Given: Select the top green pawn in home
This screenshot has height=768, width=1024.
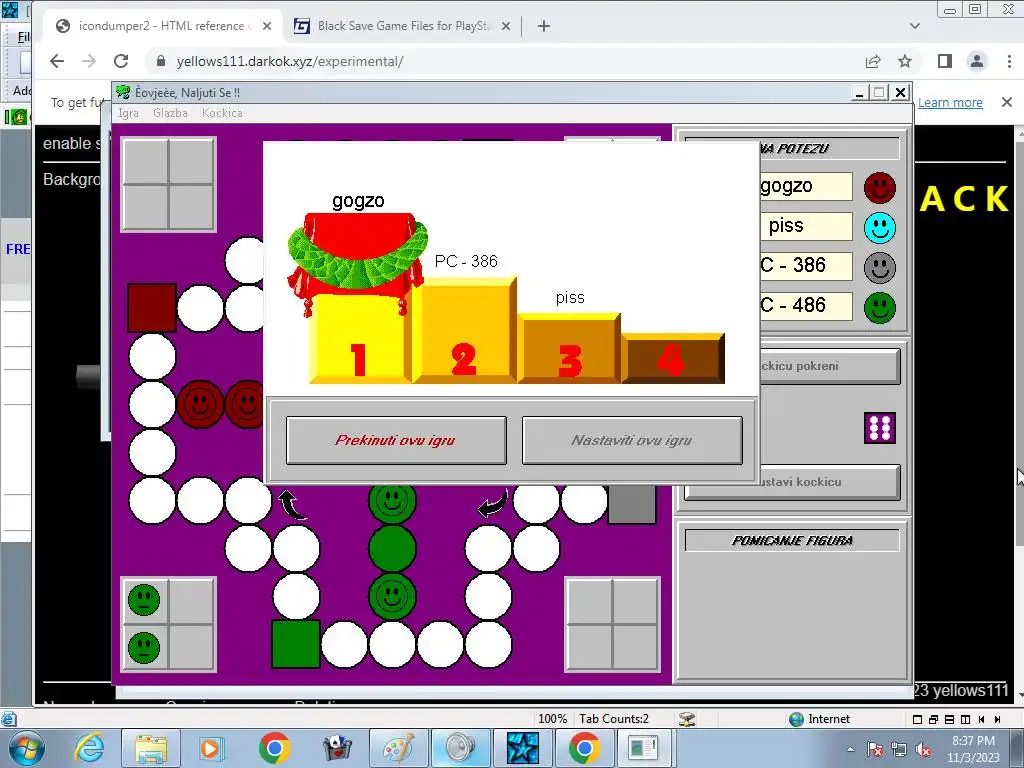Looking at the screenshot, I should [x=144, y=600].
